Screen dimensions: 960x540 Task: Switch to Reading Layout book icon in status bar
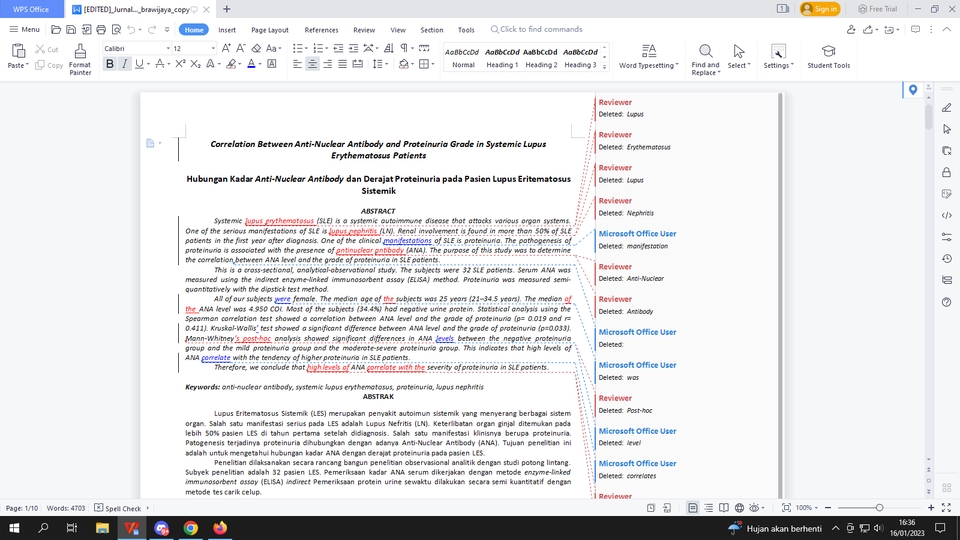724,508
